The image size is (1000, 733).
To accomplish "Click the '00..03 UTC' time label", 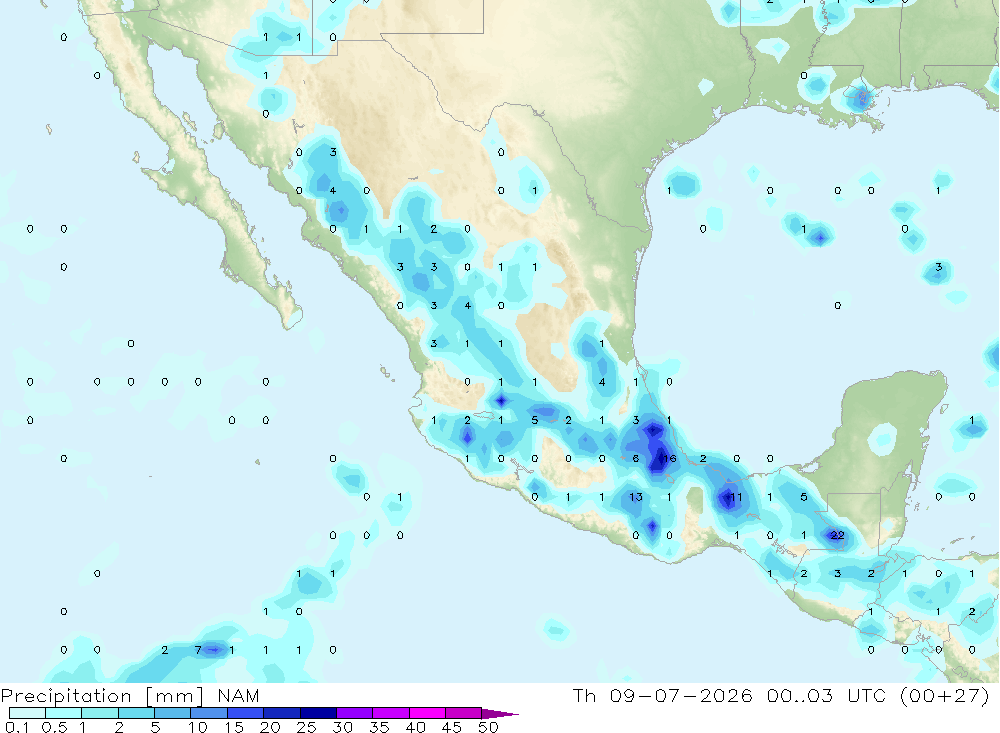I will [x=827, y=695].
